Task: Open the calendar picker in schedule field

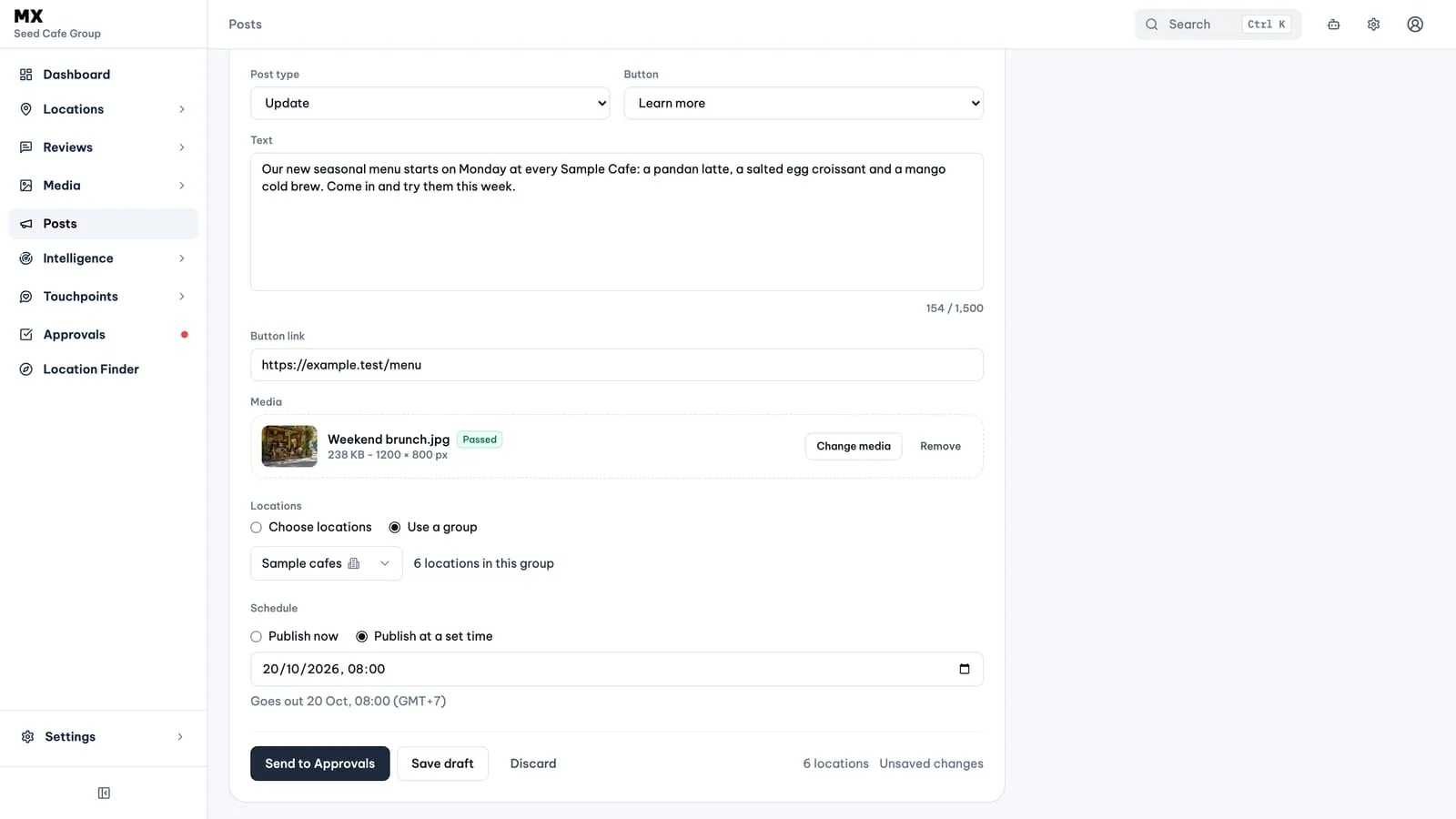Action: [x=965, y=669]
